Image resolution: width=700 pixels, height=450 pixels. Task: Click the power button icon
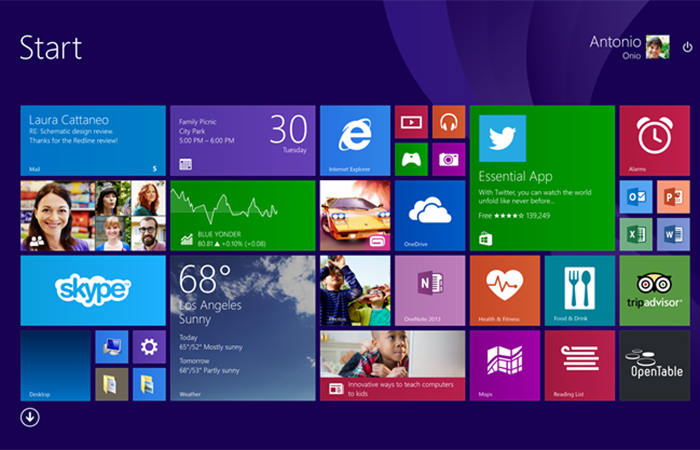click(688, 47)
